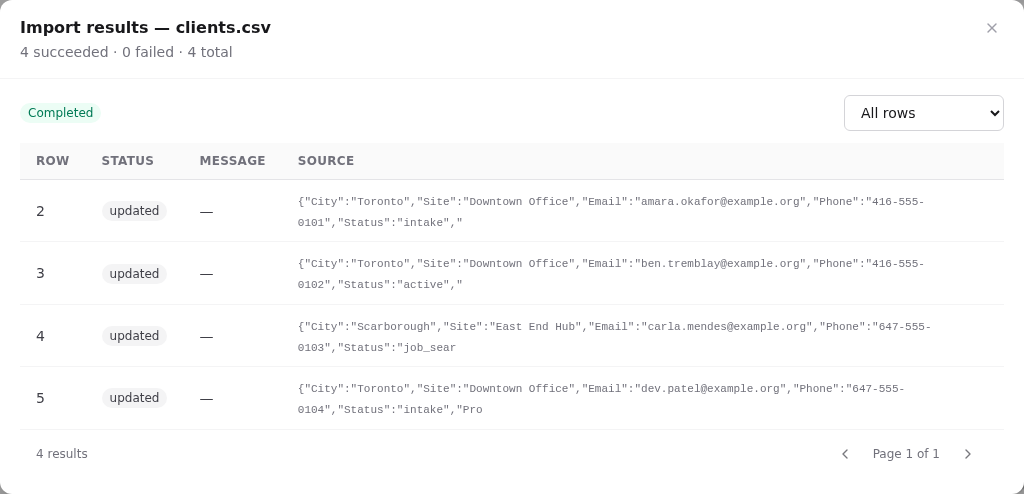The width and height of the screenshot is (1024, 494).
Task: Click row number 4 cell
Action: click(40, 336)
